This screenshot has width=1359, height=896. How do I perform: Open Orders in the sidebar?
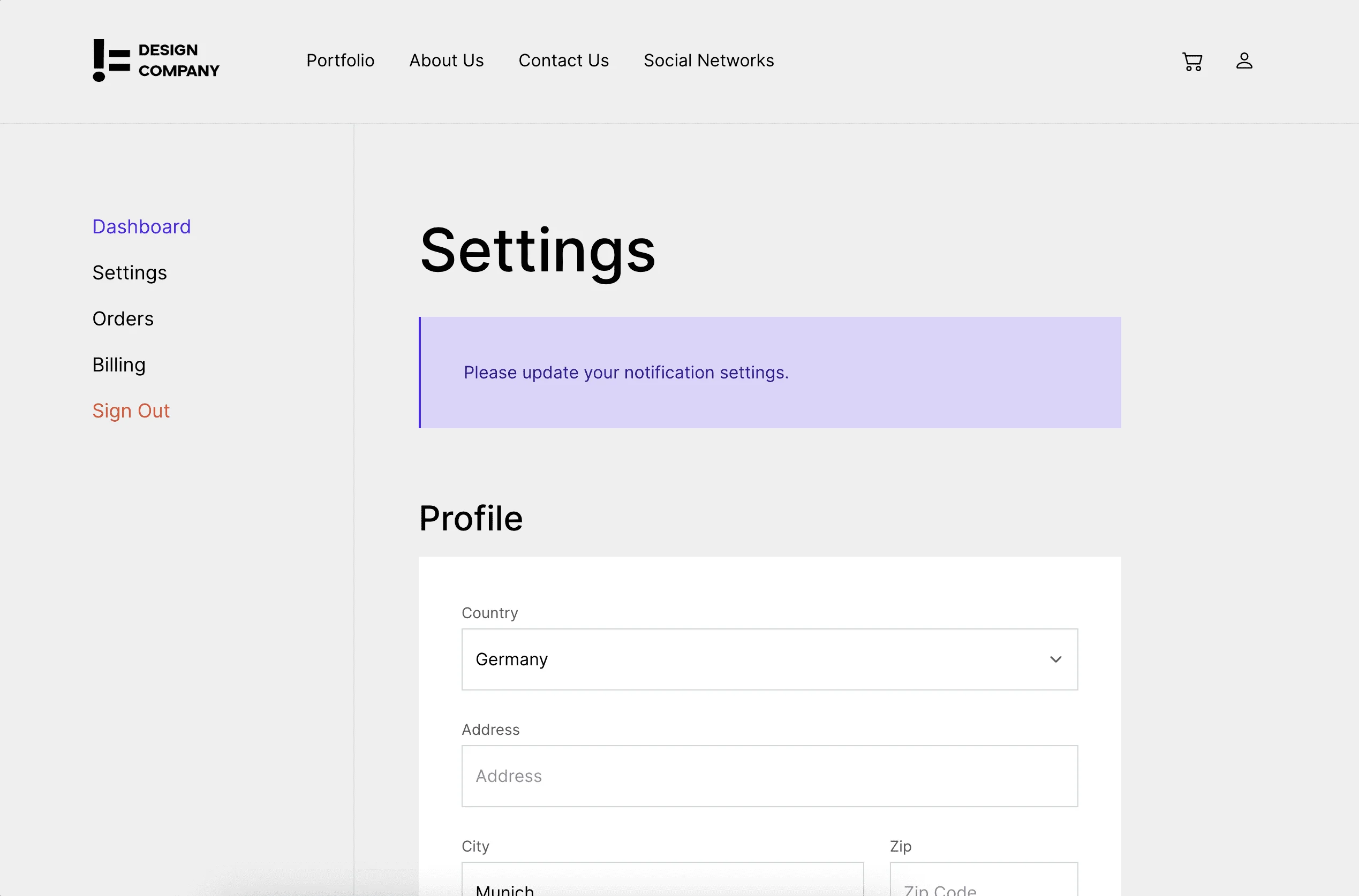click(123, 319)
